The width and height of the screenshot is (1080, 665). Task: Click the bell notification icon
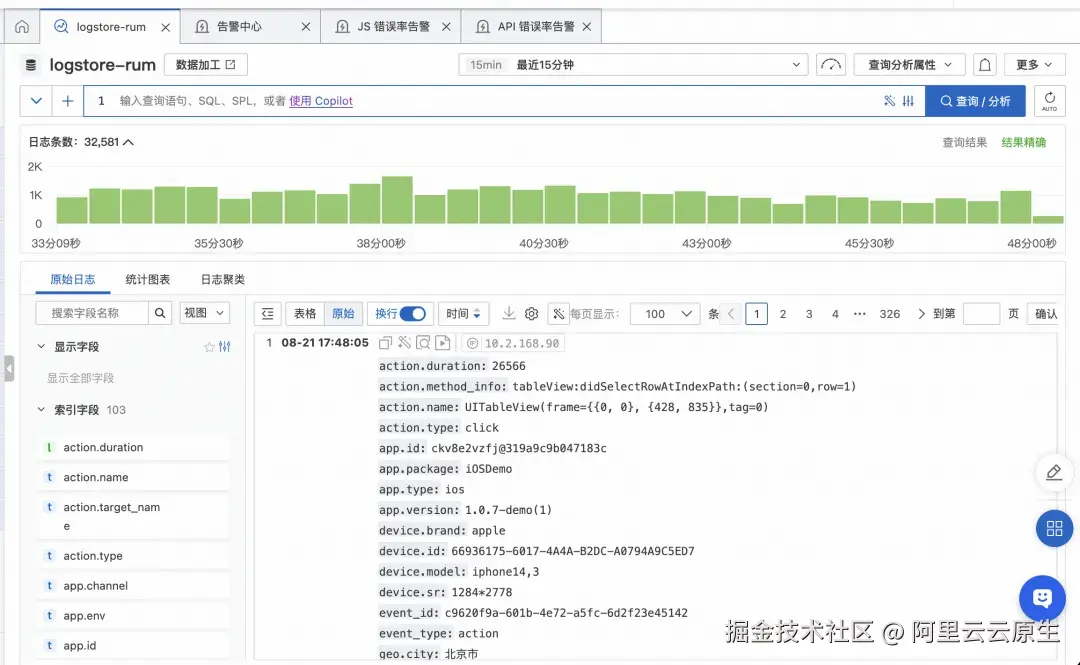point(985,63)
